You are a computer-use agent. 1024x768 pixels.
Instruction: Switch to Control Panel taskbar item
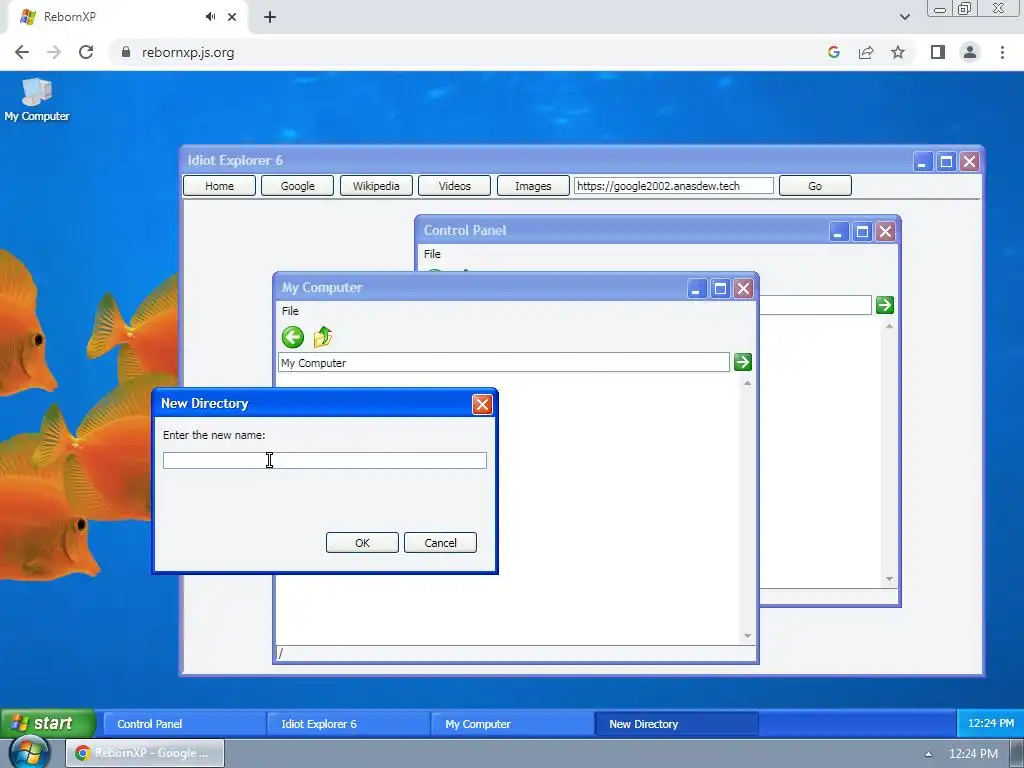[184, 724]
